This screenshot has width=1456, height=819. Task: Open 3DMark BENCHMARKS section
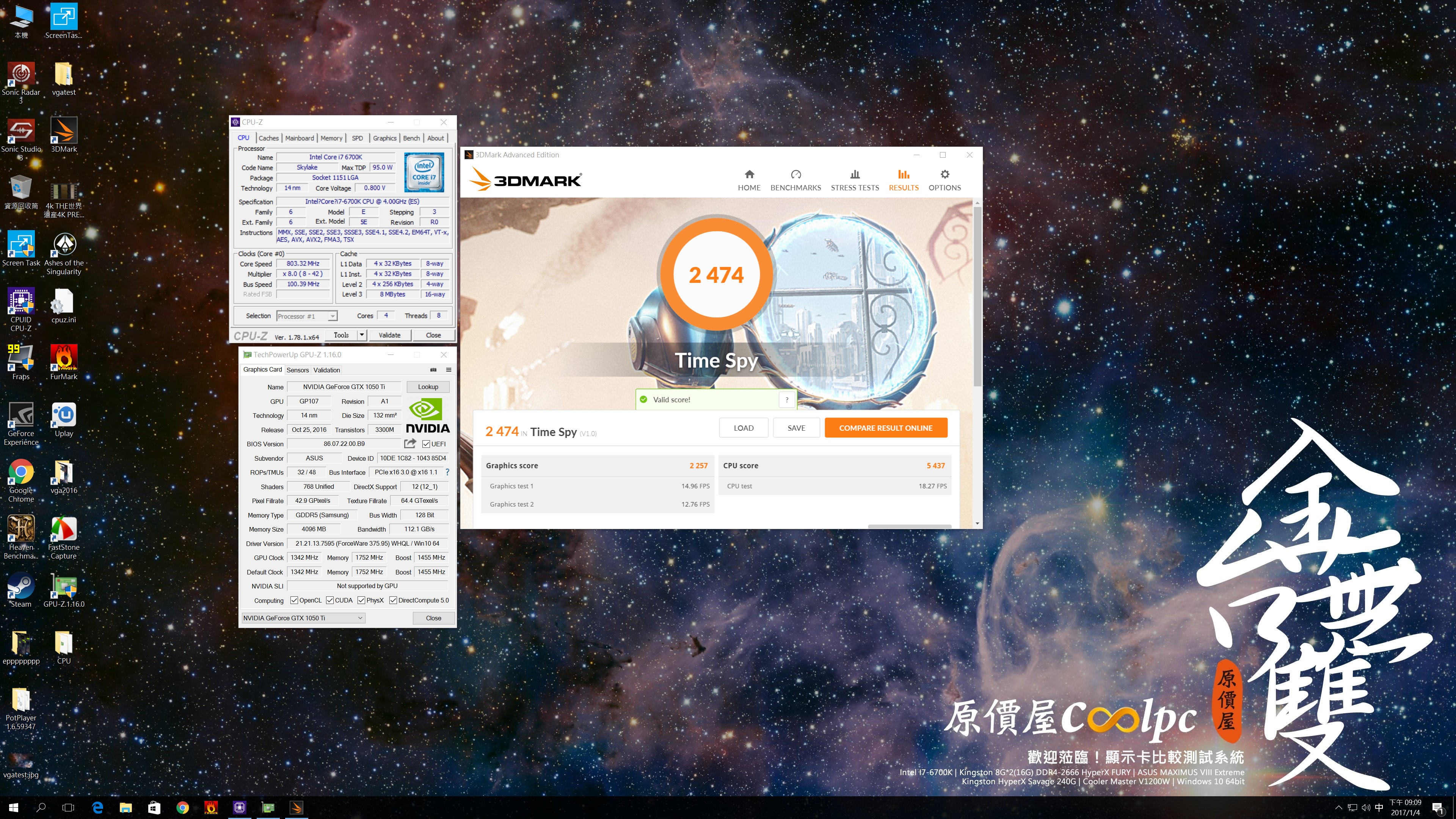[x=795, y=180]
